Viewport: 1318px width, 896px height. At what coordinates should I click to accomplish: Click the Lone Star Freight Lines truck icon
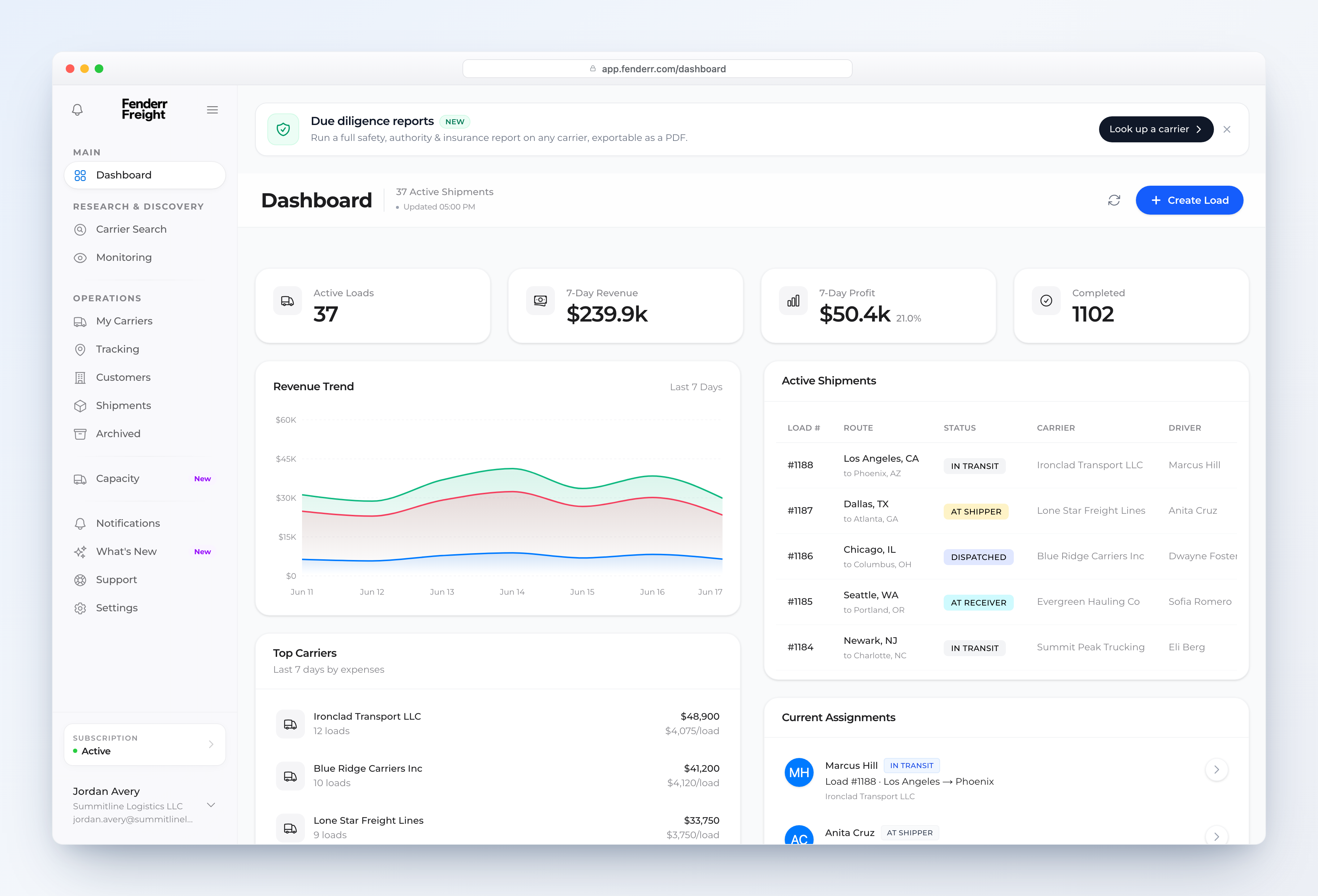pos(290,828)
